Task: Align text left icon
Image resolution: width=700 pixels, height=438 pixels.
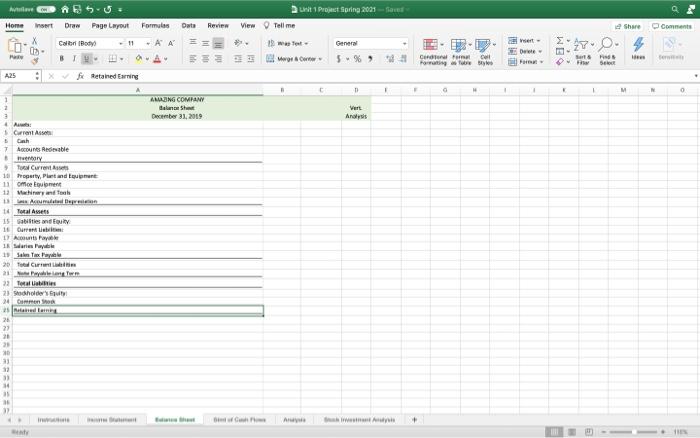Action: pos(192,58)
